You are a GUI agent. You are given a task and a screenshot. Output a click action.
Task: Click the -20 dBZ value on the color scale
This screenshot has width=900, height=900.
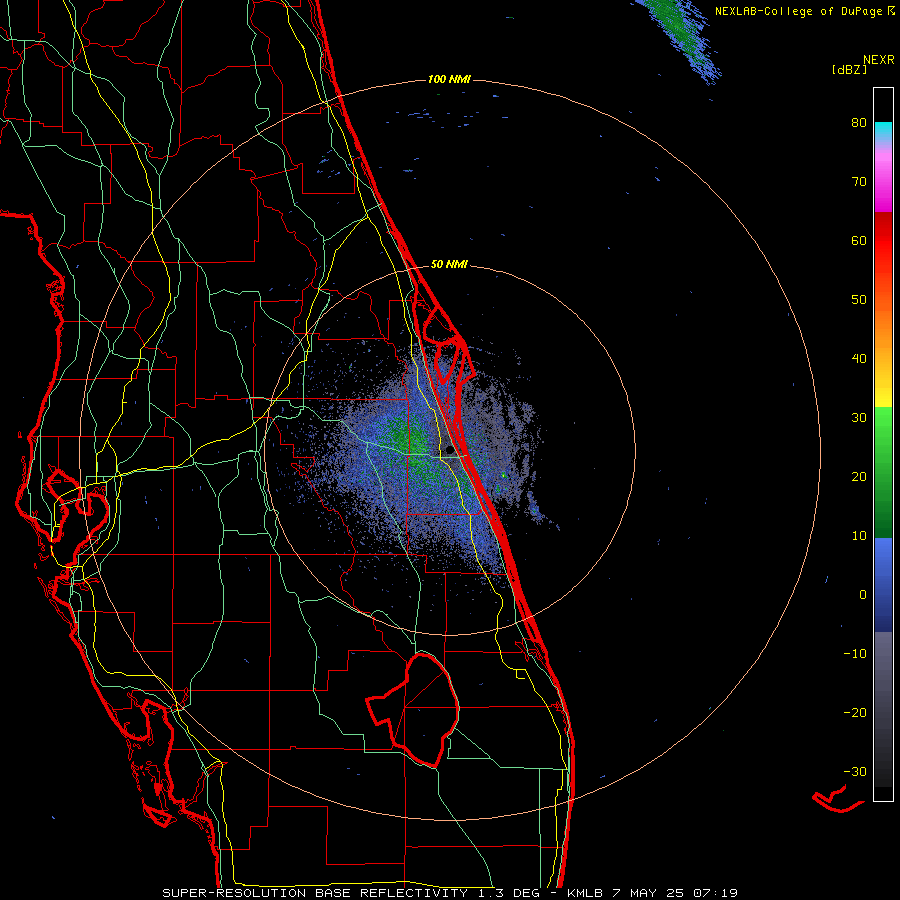coord(855,713)
